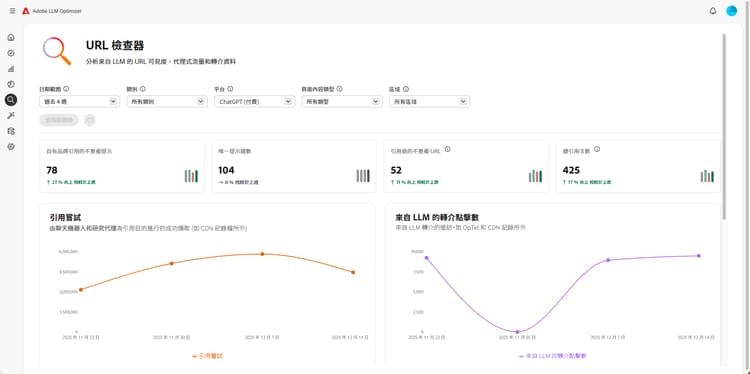This screenshot has width=750, height=374.
Task: Open the database sidebar icon
Action: click(x=11, y=131)
